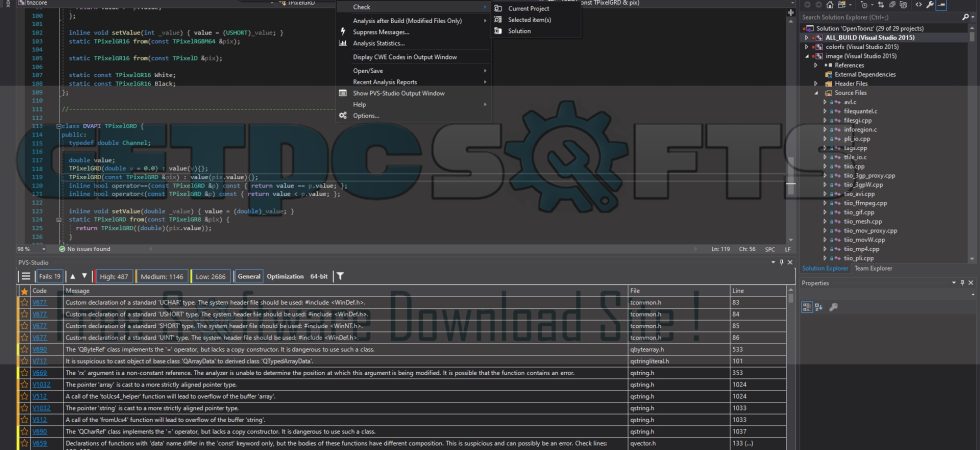Screen dimensions: 980x450
Task: Click the Show All Files icon in Solution Explorer
Action: coord(904,5)
